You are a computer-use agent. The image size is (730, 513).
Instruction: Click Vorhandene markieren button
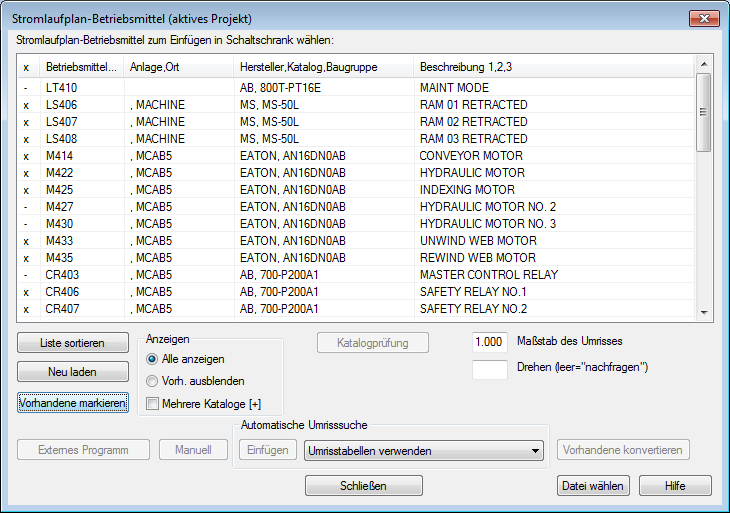pyautogui.click(x=73, y=403)
